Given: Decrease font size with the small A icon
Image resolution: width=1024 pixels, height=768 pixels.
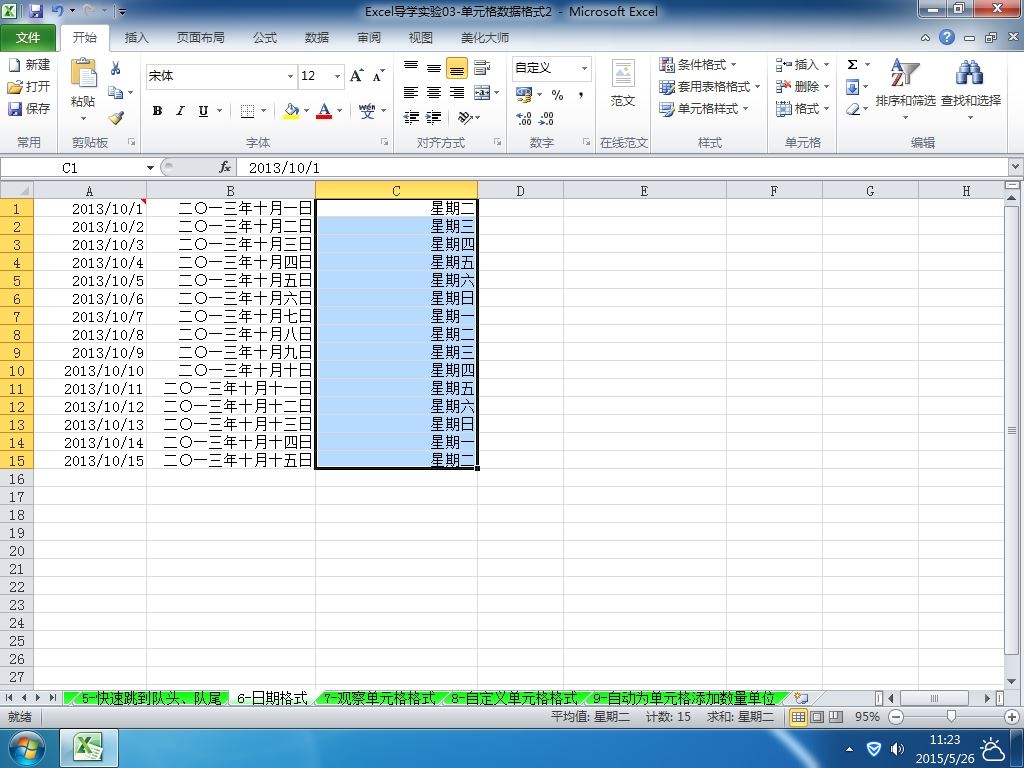Looking at the screenshot, I should click(x=379, y=76).
